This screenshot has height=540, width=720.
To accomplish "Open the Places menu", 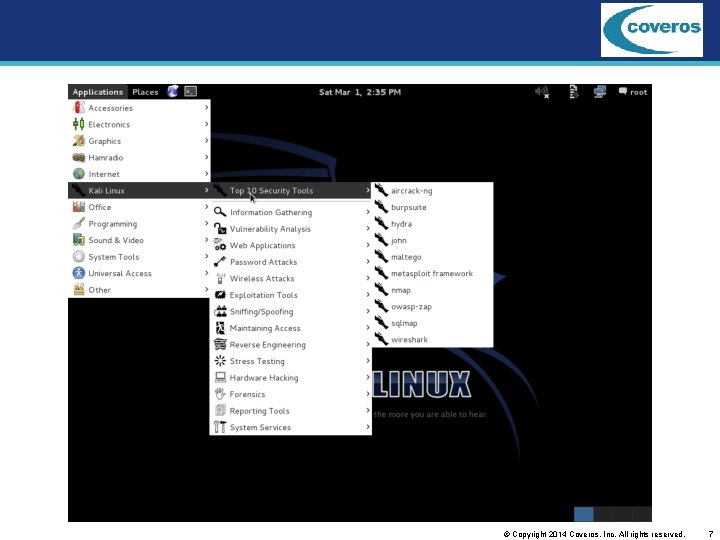I will 145,92.
